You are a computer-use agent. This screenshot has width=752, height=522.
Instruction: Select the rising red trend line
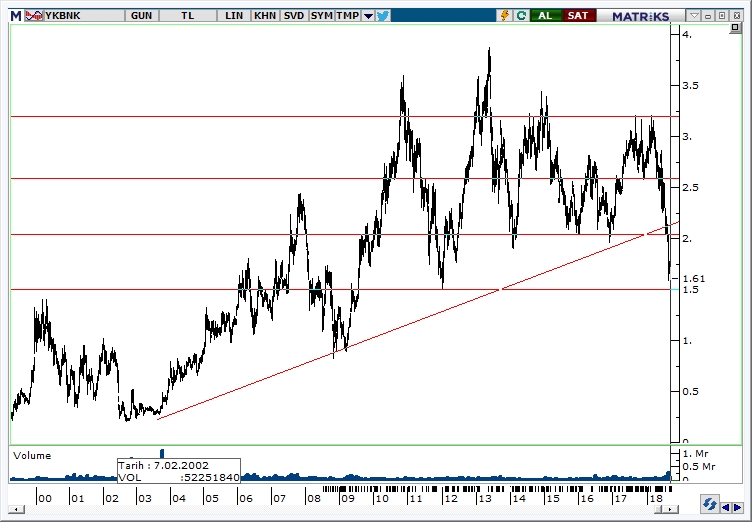(417, 320)
